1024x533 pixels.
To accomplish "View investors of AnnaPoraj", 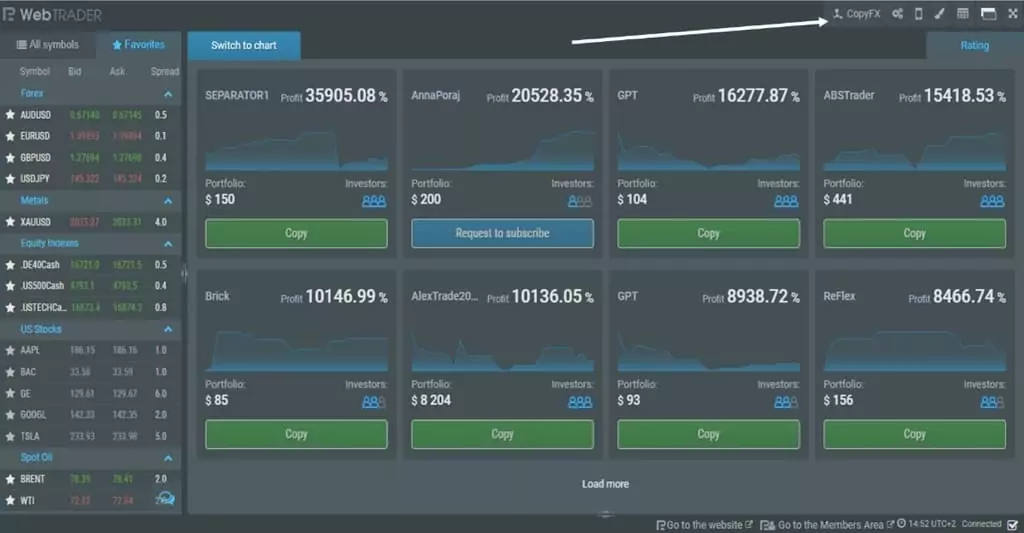I will pyautogui.click(x=580, y=201).
